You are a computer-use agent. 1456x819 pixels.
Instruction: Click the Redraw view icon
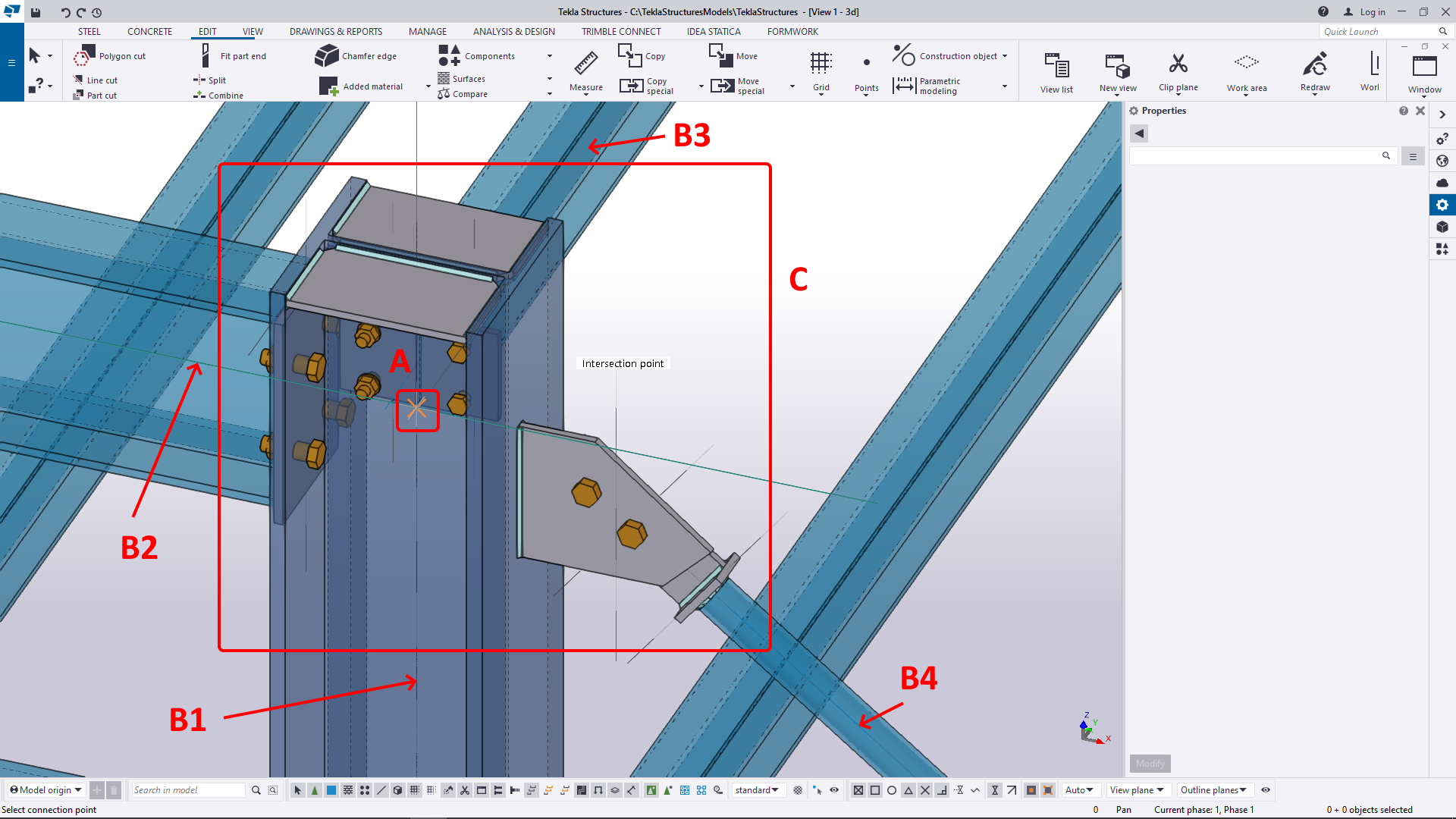(x=1314, y=64)
